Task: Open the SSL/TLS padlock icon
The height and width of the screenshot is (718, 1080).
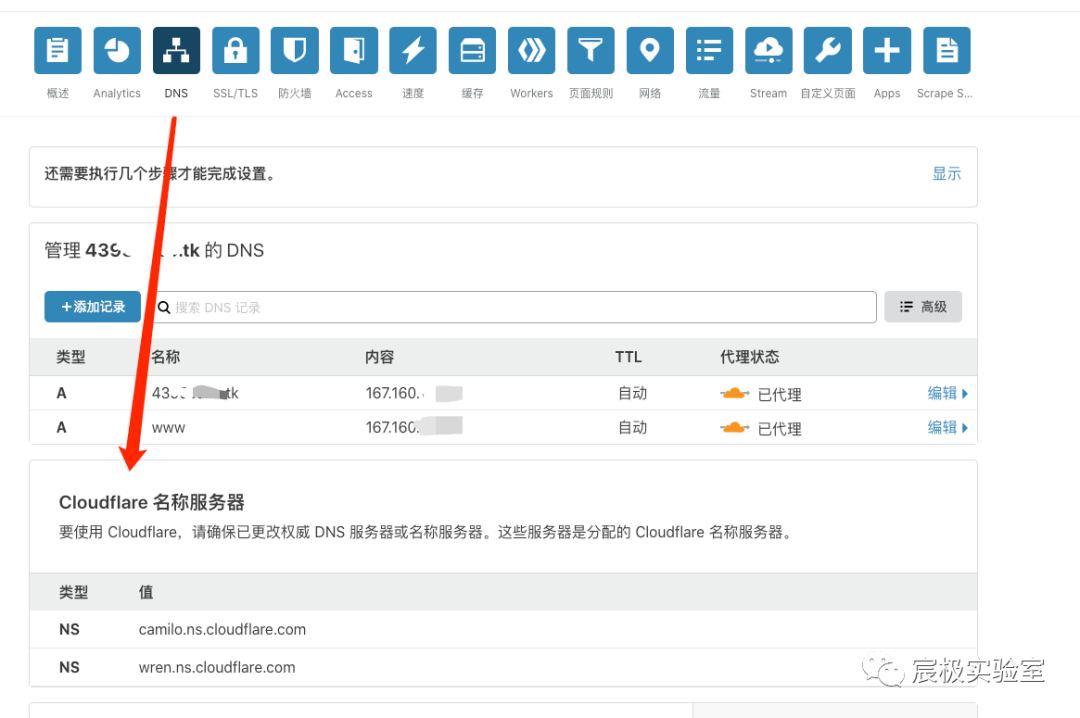Action: [236, 50]
